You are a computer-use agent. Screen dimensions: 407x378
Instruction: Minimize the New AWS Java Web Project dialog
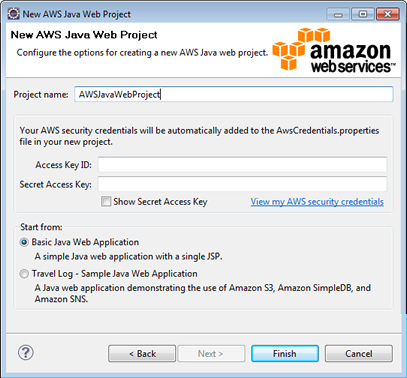coord(338,14)
